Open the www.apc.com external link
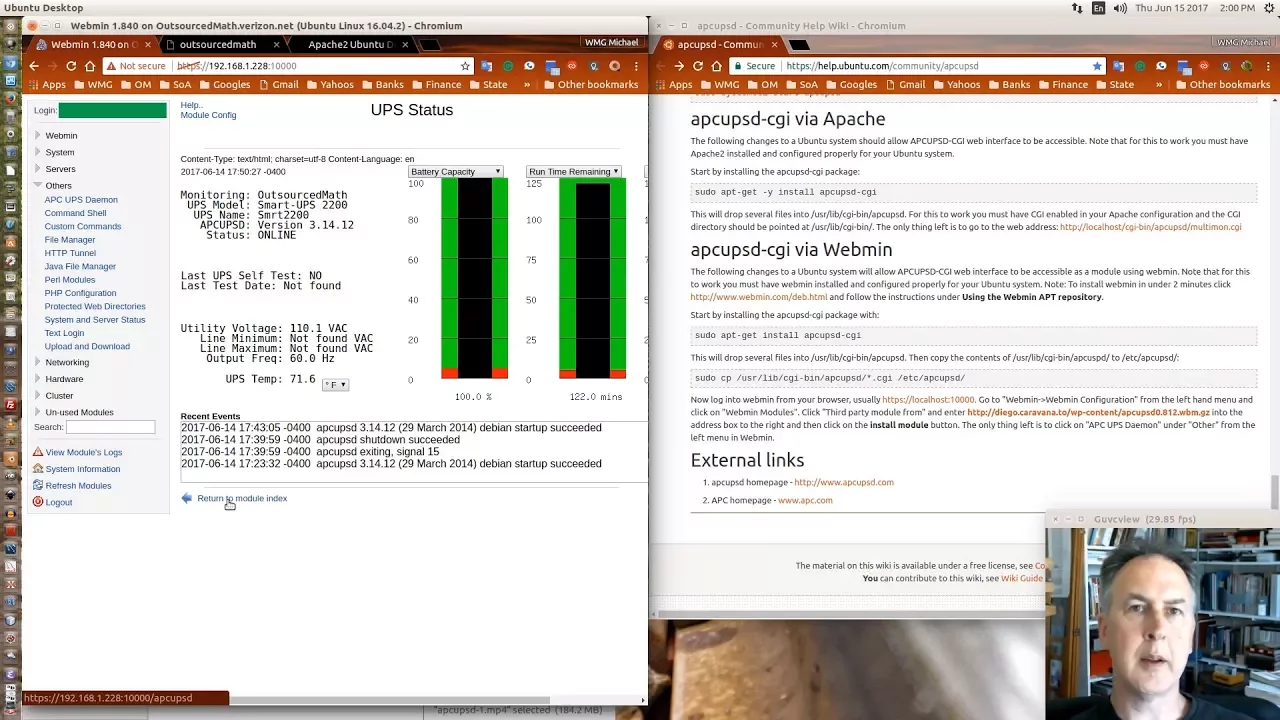 point(805,500)
